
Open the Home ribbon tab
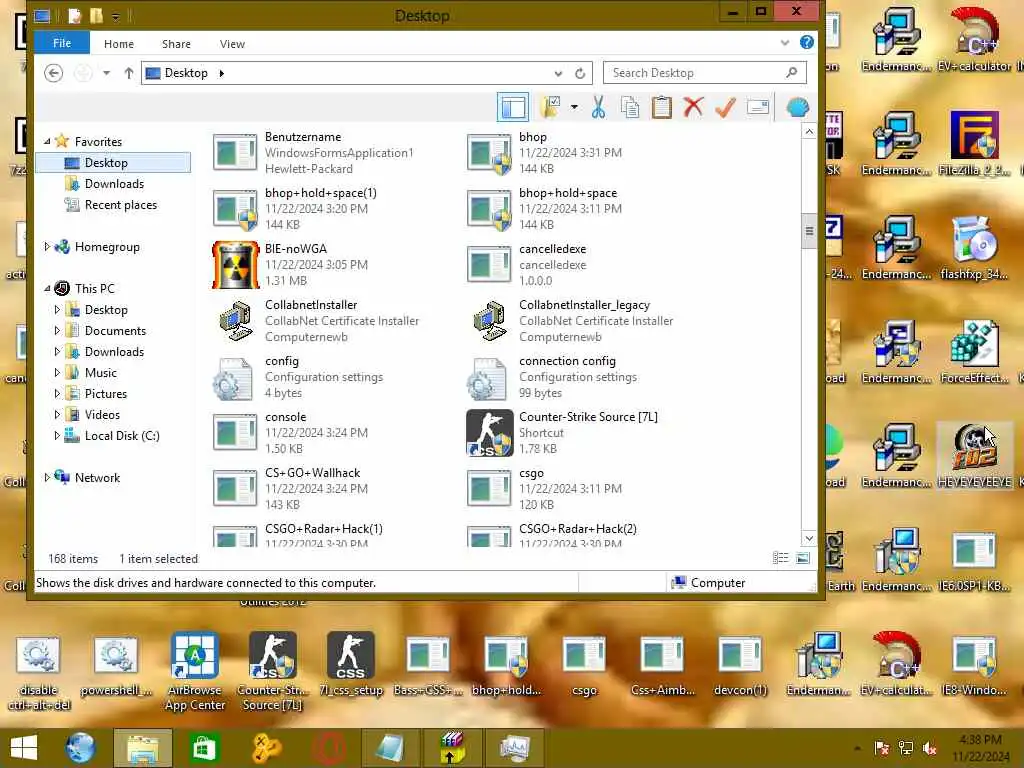119,44
